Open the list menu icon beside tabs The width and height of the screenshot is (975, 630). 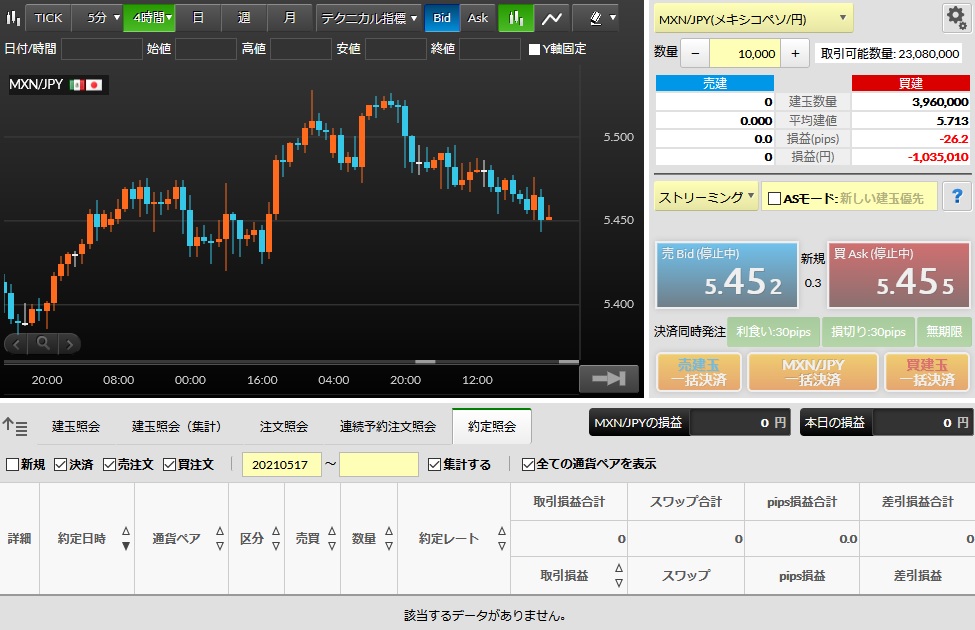point(15,427)
